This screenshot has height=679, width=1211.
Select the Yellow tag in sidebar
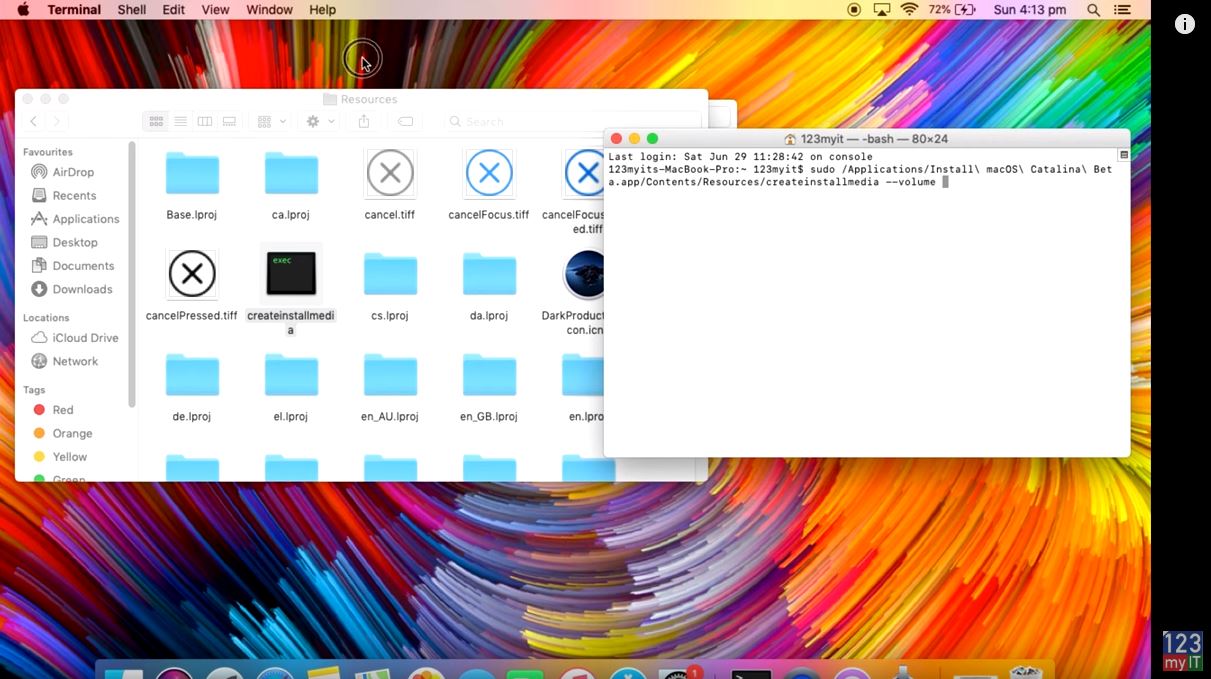pos(69,457)
